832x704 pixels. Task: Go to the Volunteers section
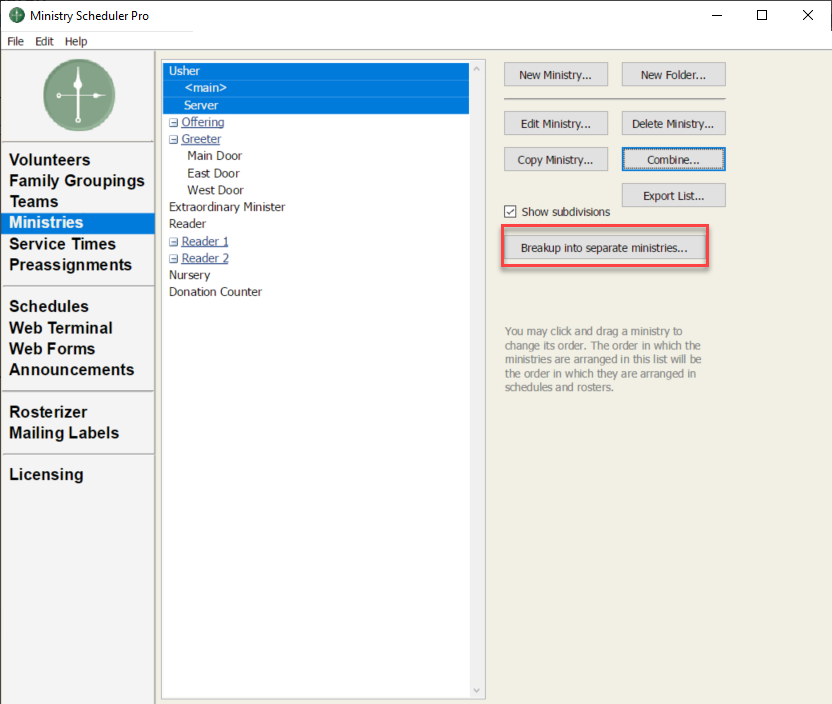tap(50, 160)
